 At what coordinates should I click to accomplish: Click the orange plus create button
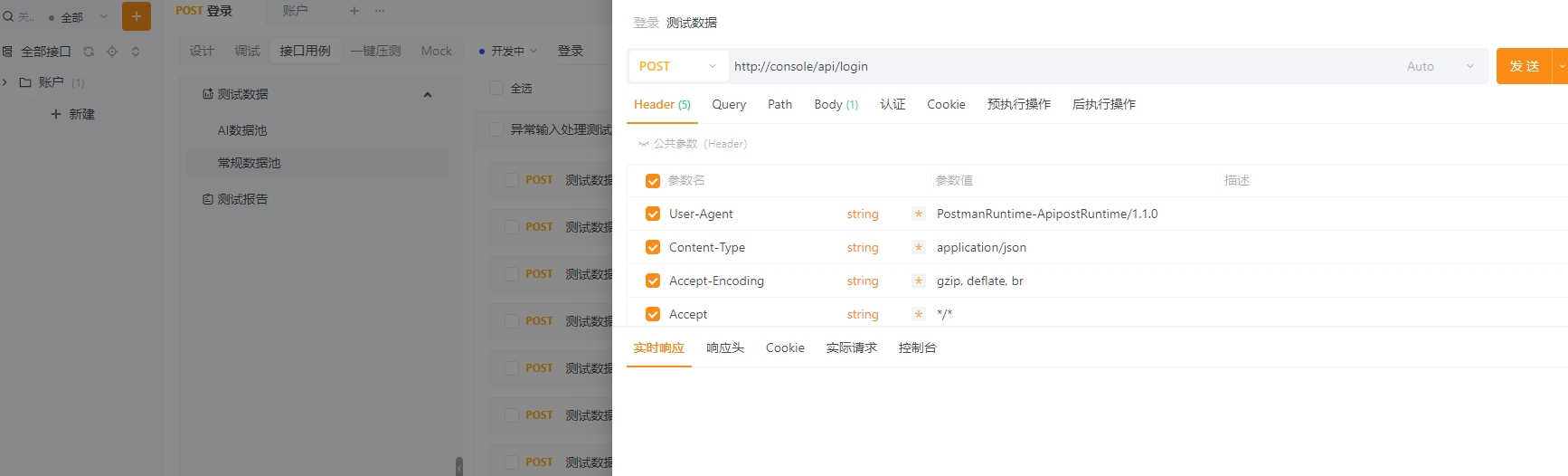(x=137, y=16)
